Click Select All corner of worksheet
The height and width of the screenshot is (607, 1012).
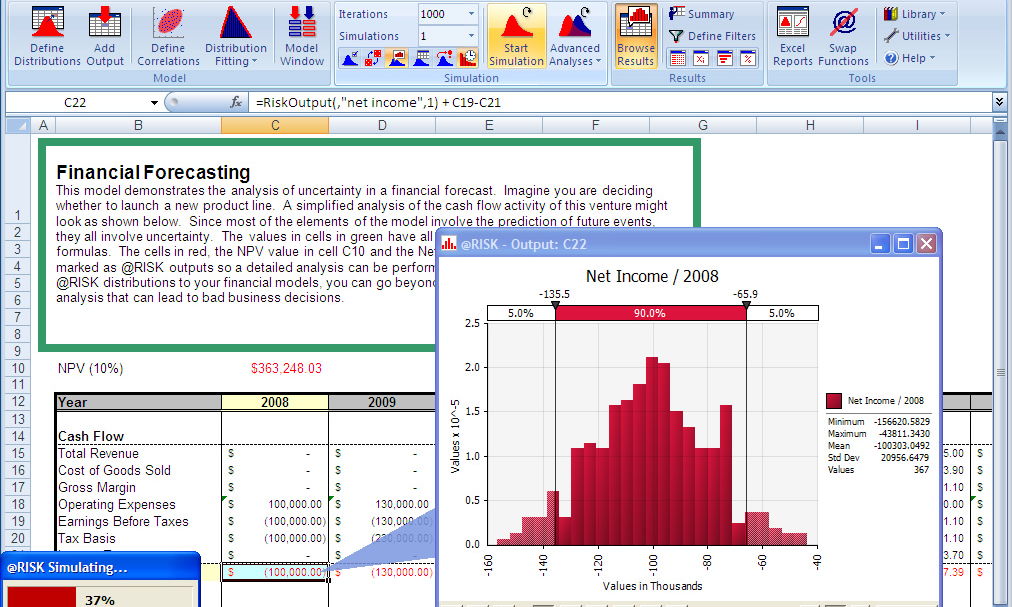(17, 125)
